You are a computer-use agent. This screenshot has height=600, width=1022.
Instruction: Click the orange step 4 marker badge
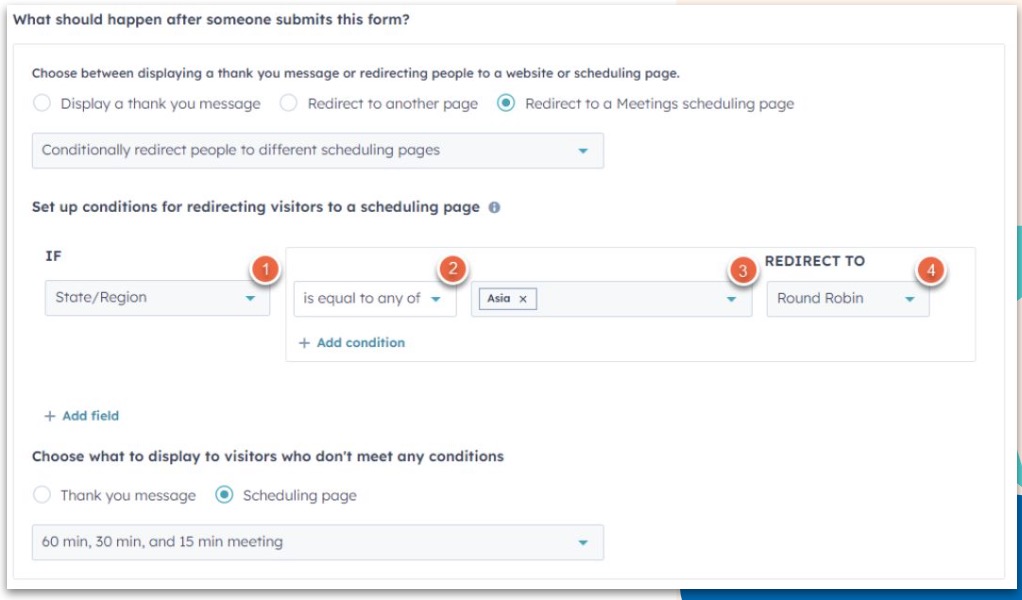pos(930,270)
